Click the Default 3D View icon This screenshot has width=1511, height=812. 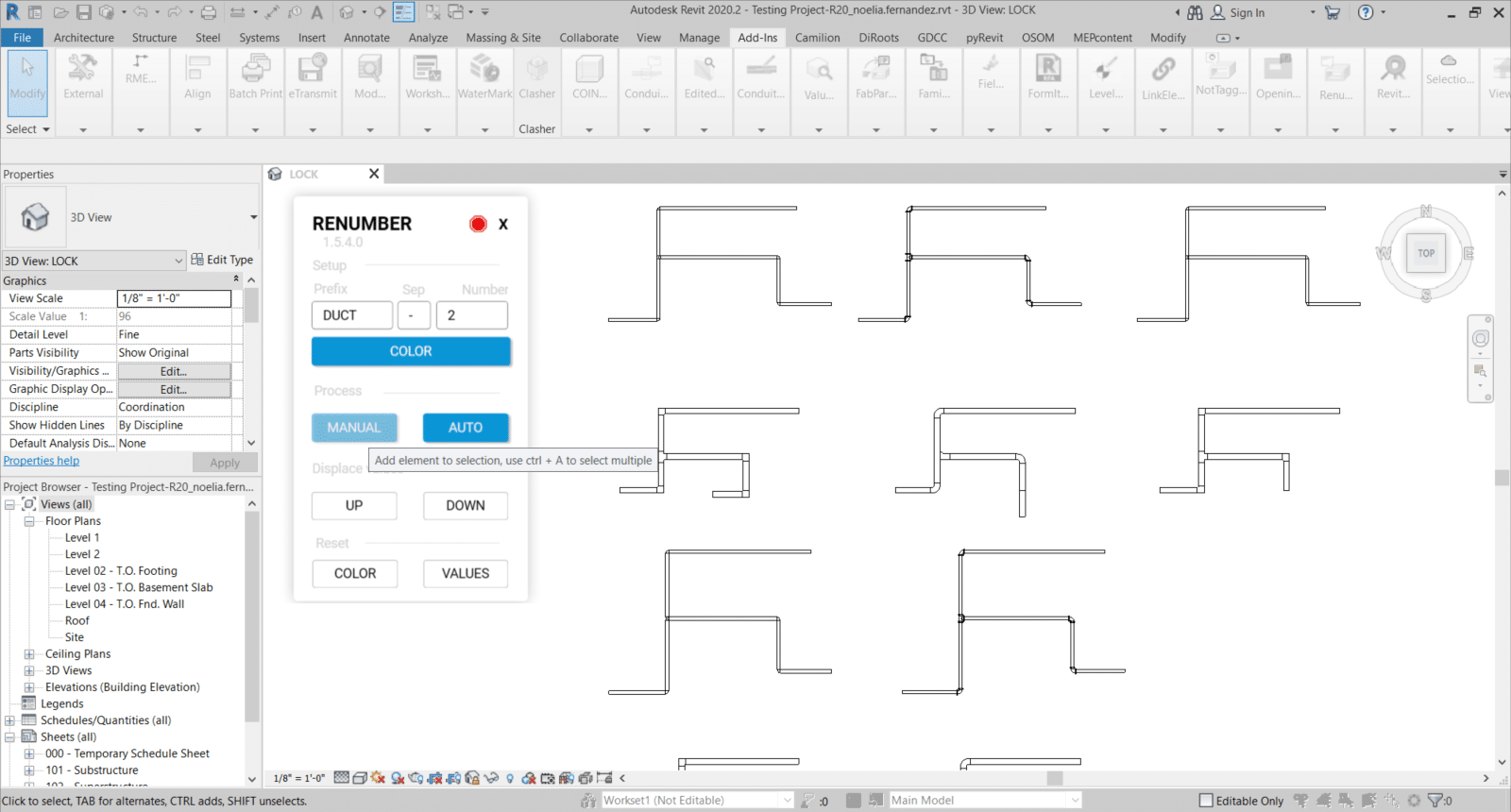[347, 12]
